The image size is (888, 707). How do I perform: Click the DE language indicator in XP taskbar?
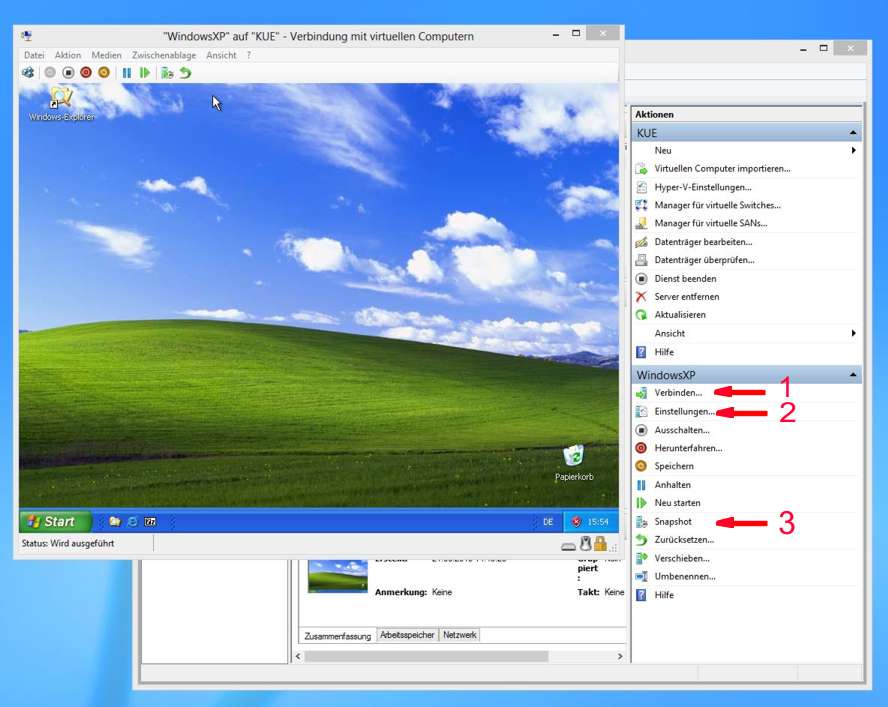point(548,522)
